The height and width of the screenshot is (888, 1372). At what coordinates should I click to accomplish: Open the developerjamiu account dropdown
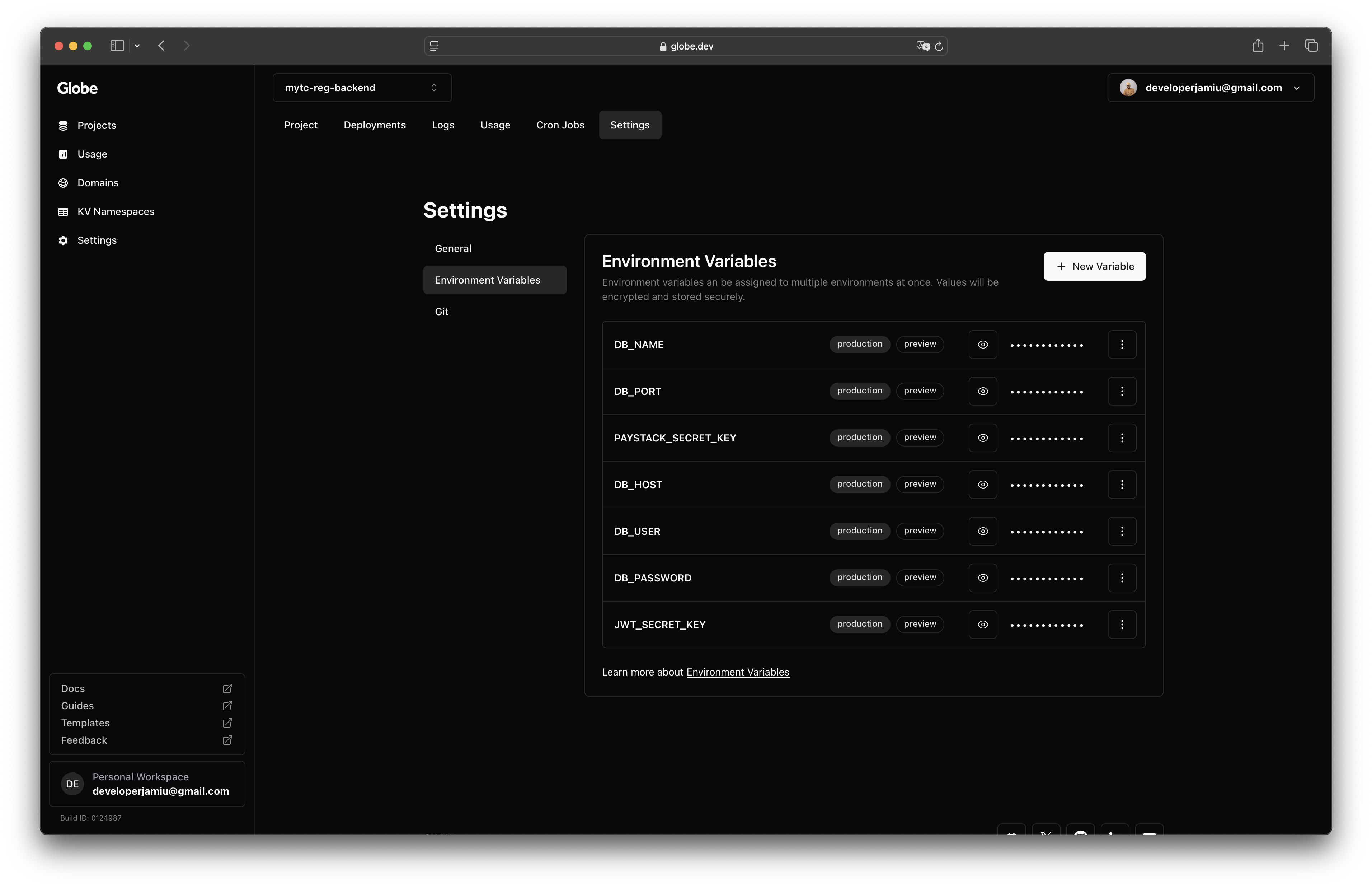point(1210,88)
